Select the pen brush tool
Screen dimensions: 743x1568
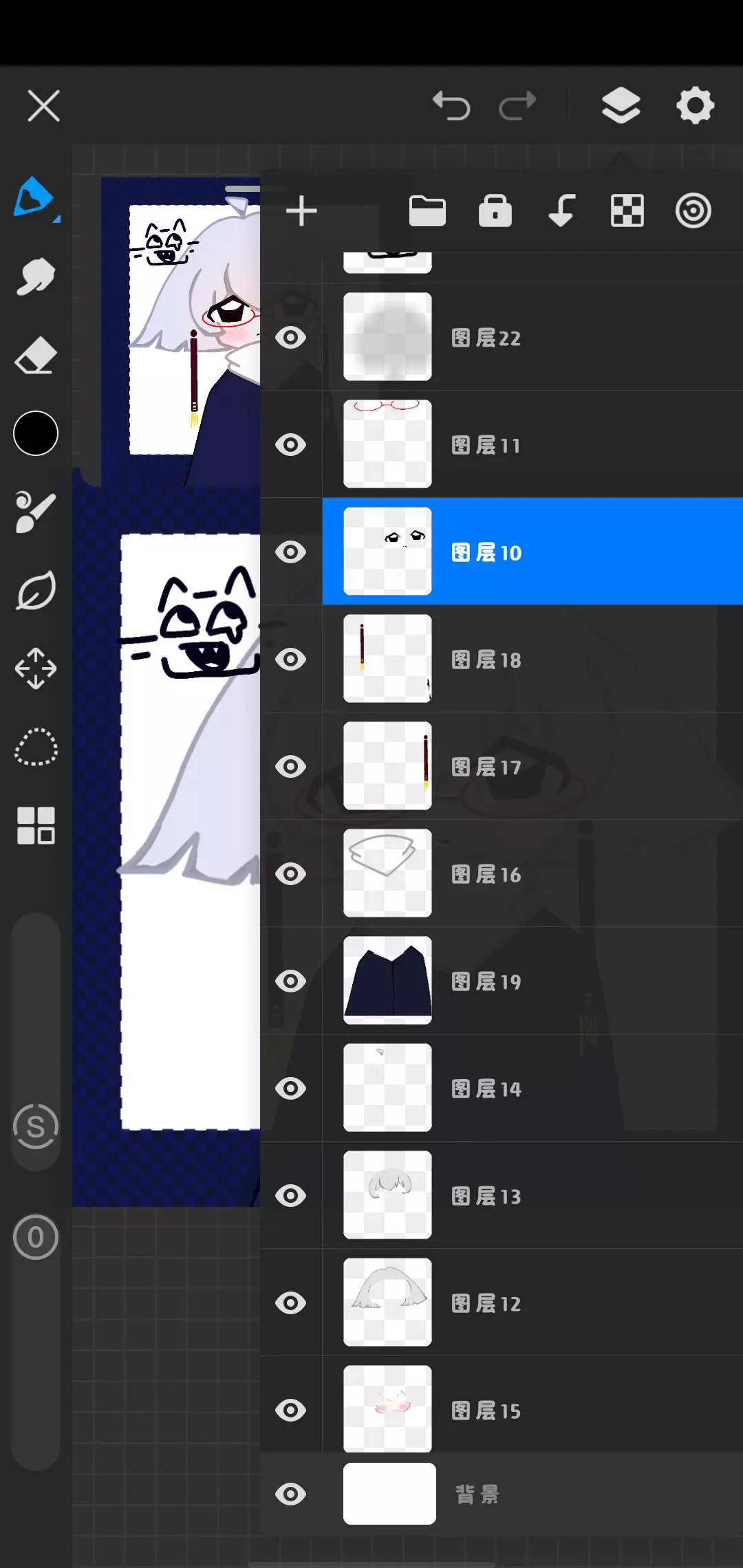click(34, 197)
